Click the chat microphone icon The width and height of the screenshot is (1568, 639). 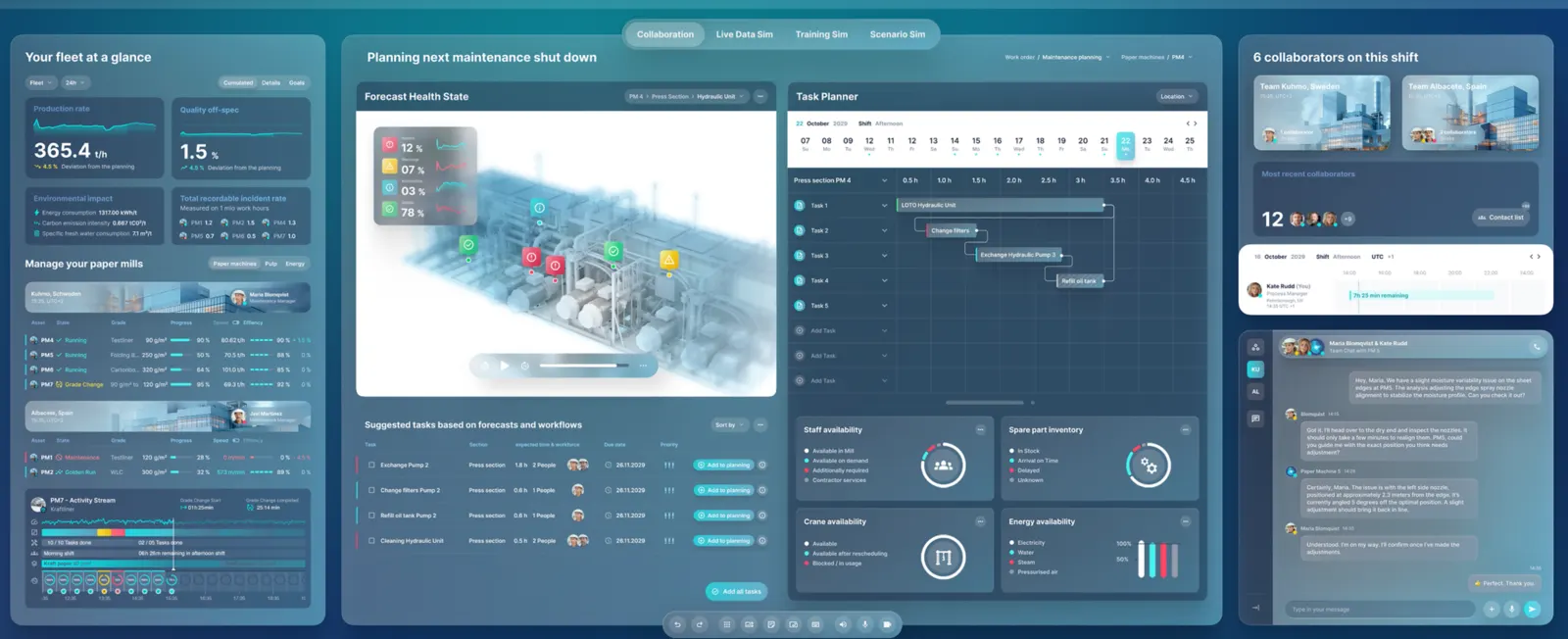[x=1512, y=610]
